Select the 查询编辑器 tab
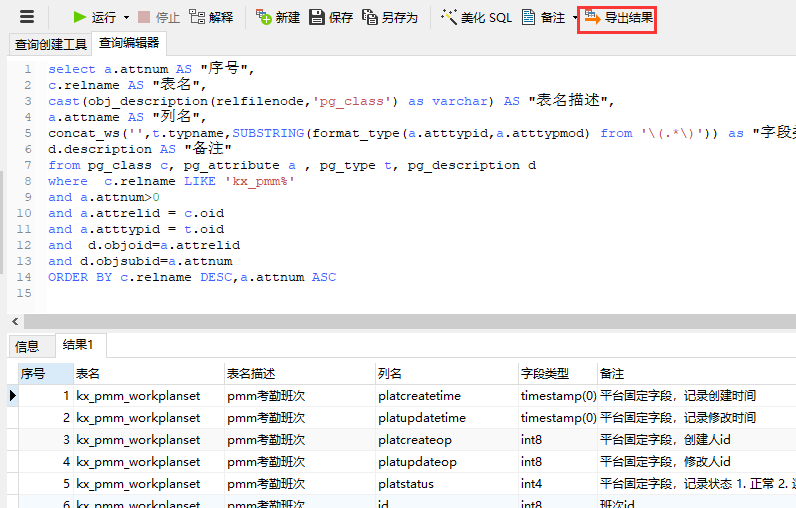 129,43
